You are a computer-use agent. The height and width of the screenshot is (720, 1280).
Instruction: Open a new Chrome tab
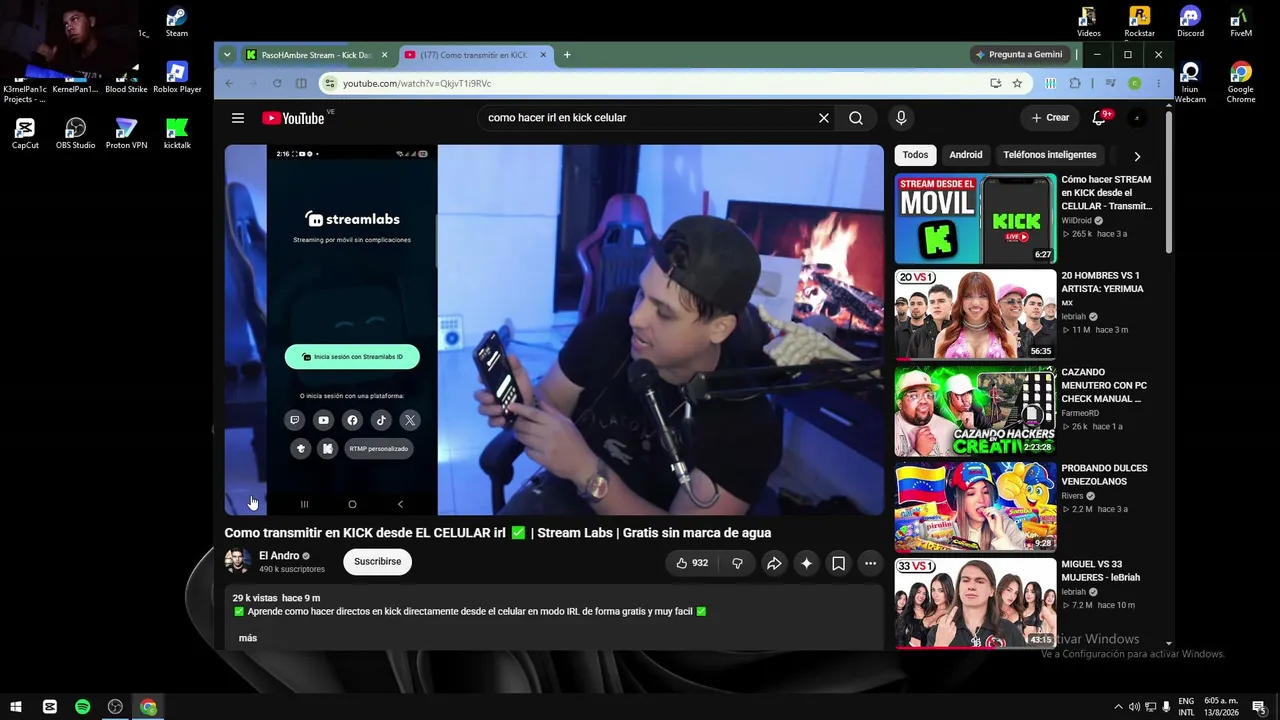click(x=567, y=55)
